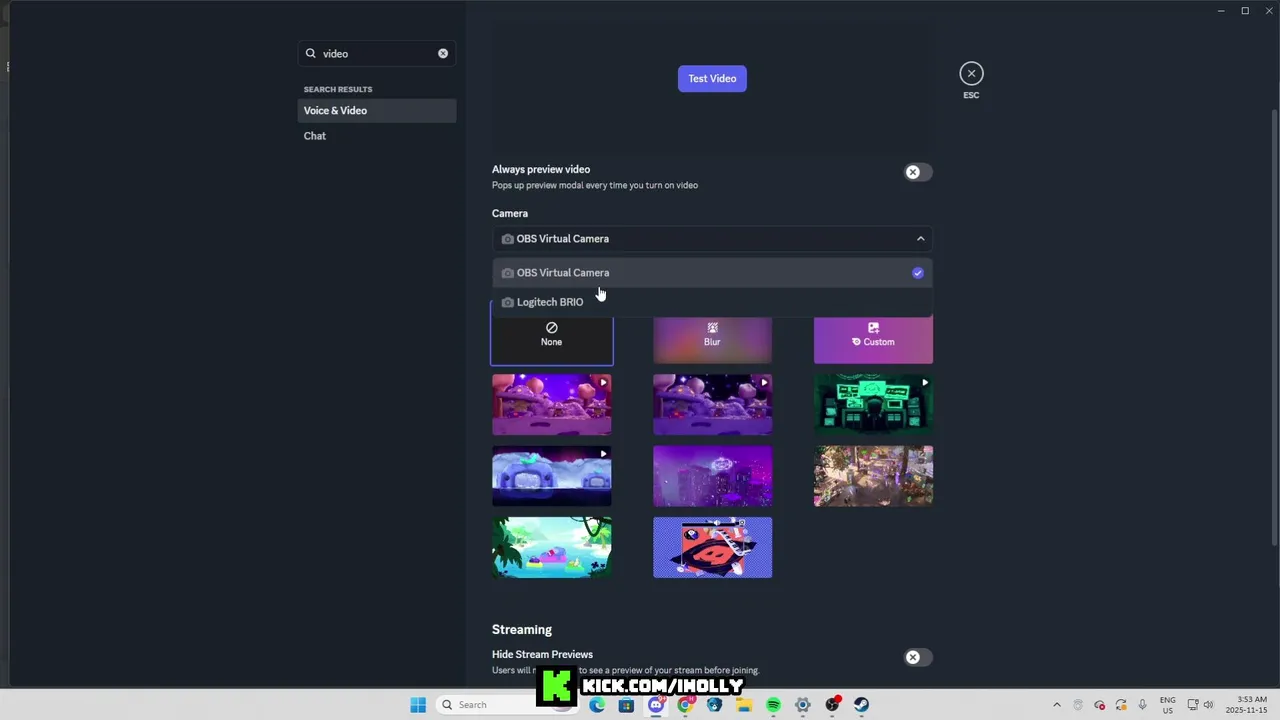The width and height of the screenshot is (1280, 720).
Task: Select the red checkered lips background
Action: point(712,547)
